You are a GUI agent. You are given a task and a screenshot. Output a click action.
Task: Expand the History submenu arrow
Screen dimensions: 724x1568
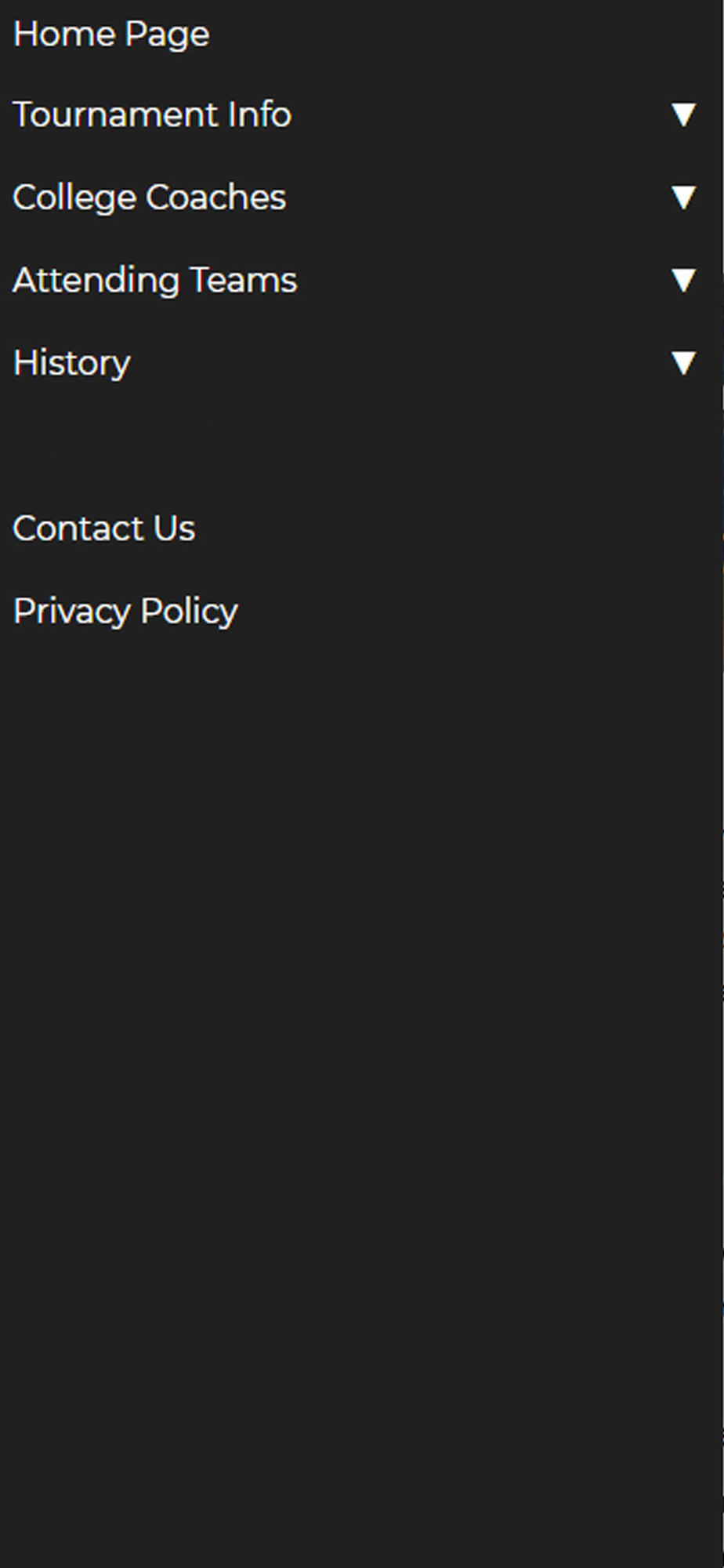683,363
